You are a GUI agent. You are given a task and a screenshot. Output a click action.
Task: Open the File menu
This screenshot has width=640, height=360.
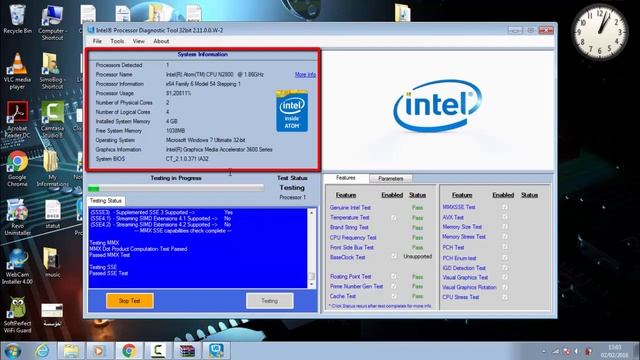click(97, 41)
